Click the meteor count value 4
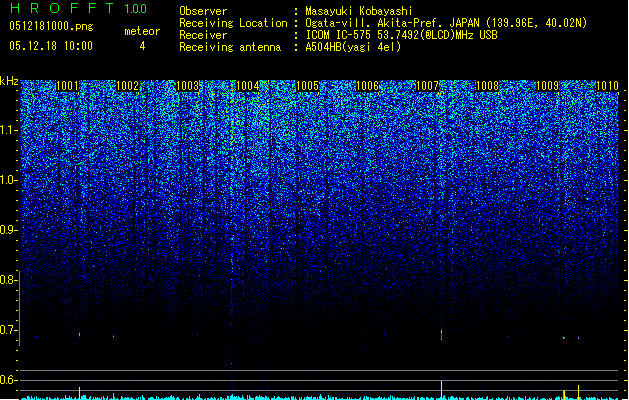The height and width of the screenshot is (400, 629). (x=142, y=46)
